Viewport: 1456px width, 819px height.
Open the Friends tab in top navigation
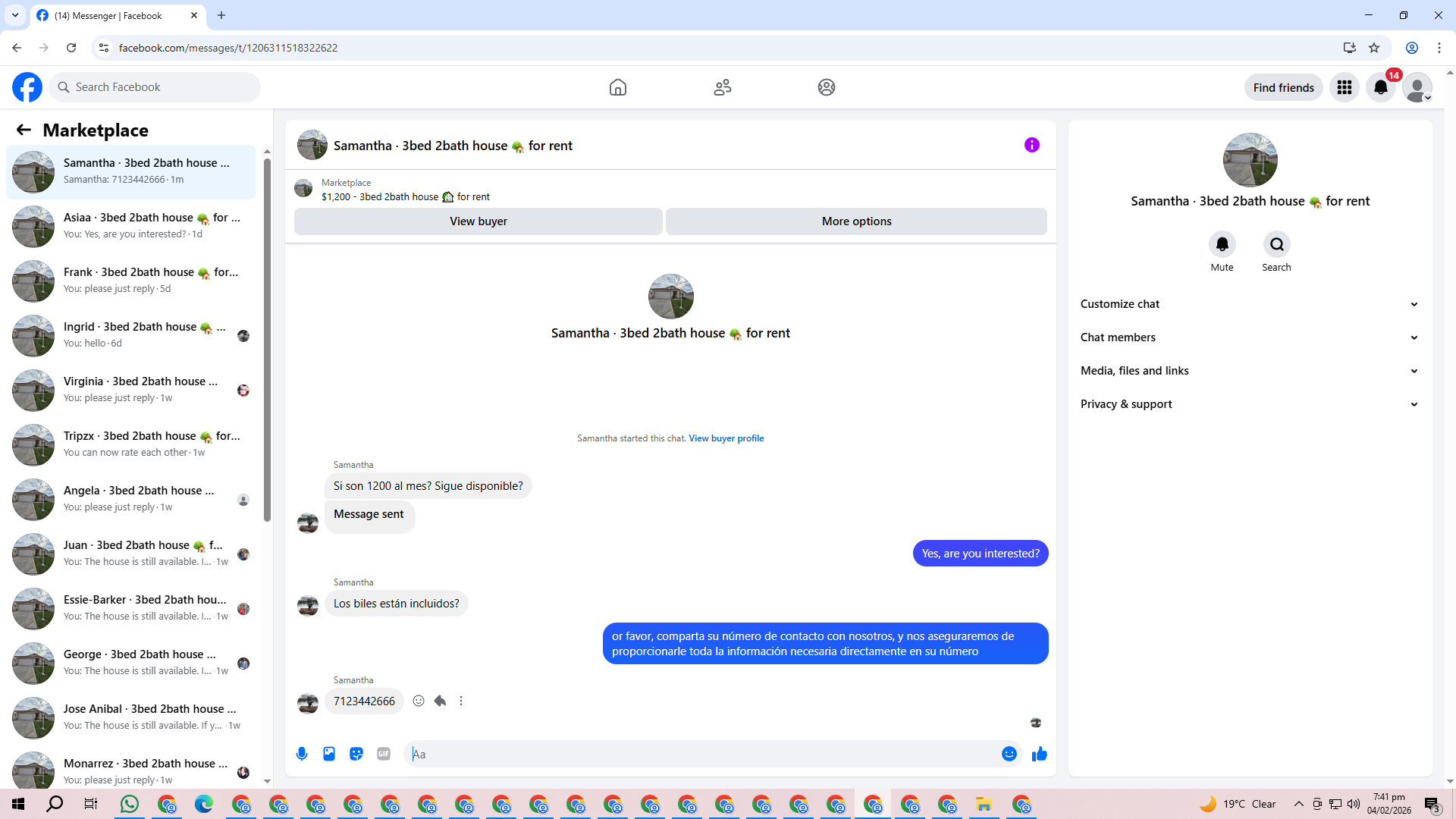722,87
